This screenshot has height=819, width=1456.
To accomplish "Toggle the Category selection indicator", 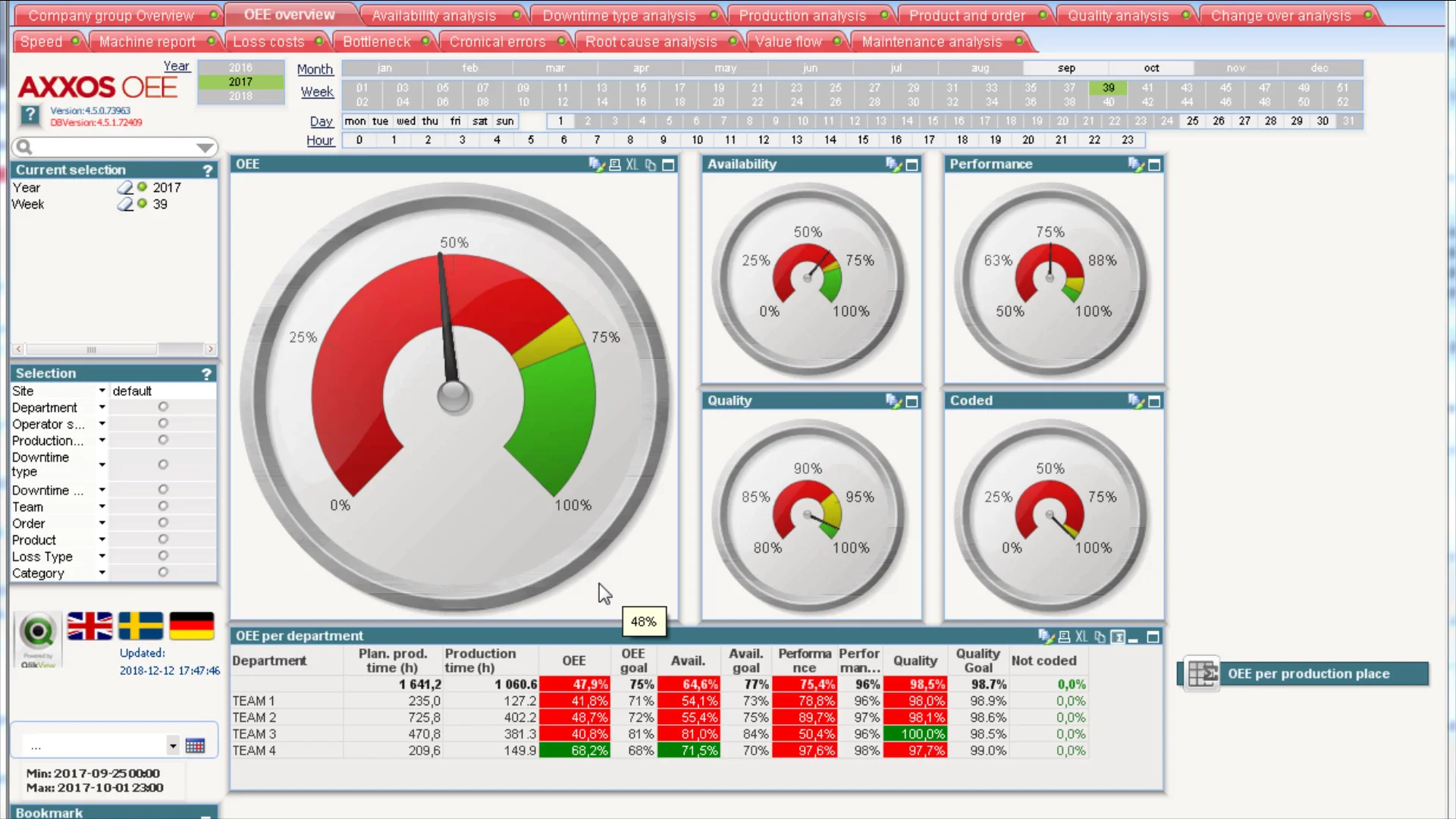I will coord(163,573).
